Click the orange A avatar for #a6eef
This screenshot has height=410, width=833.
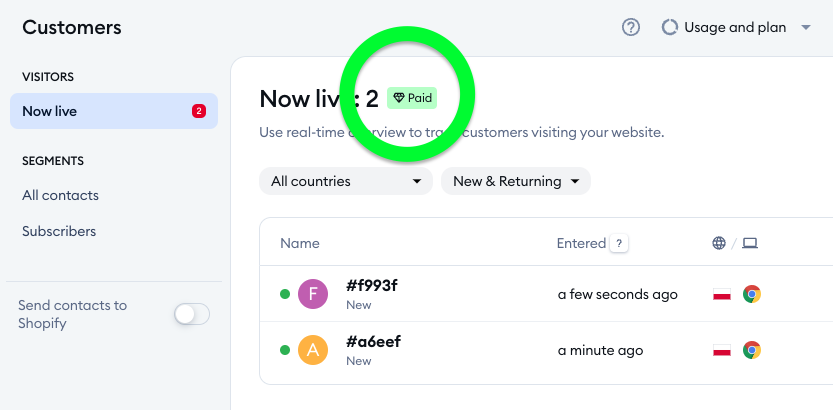(x=313, y=350)
